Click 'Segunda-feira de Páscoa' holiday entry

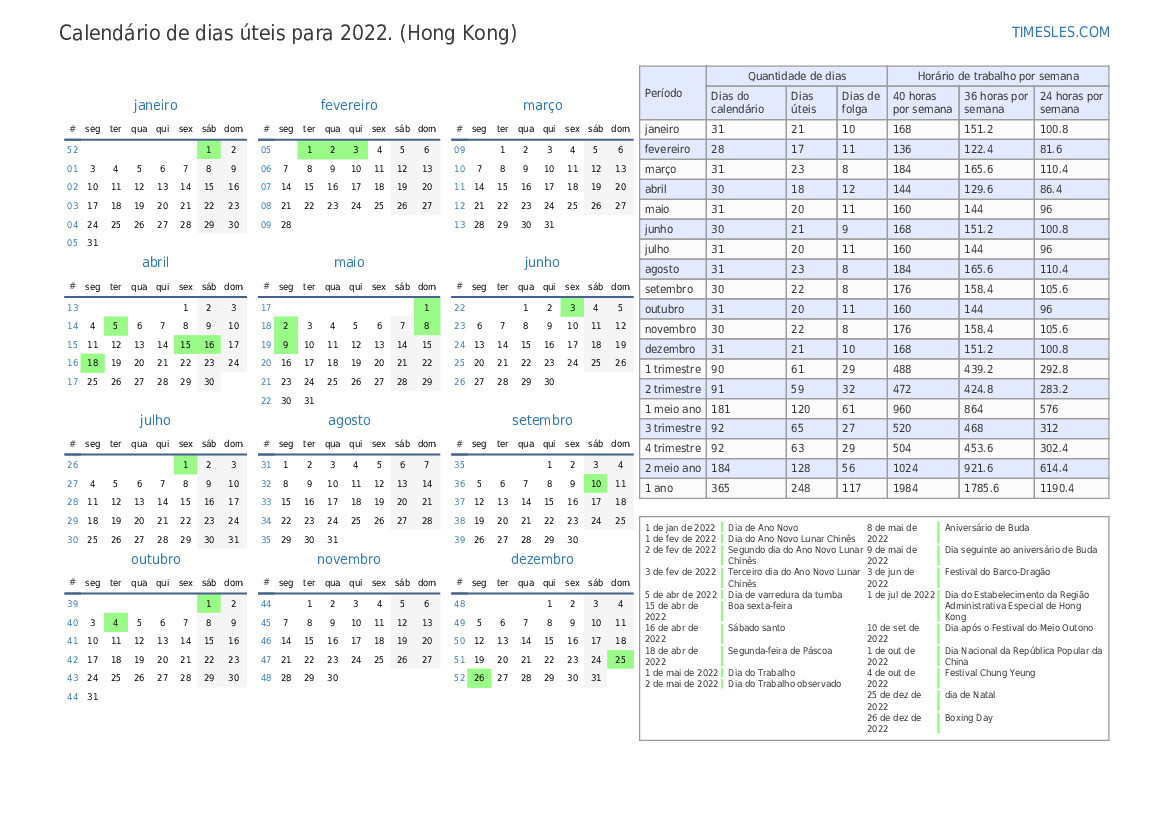pyautogui.click(x=779, y=651)
